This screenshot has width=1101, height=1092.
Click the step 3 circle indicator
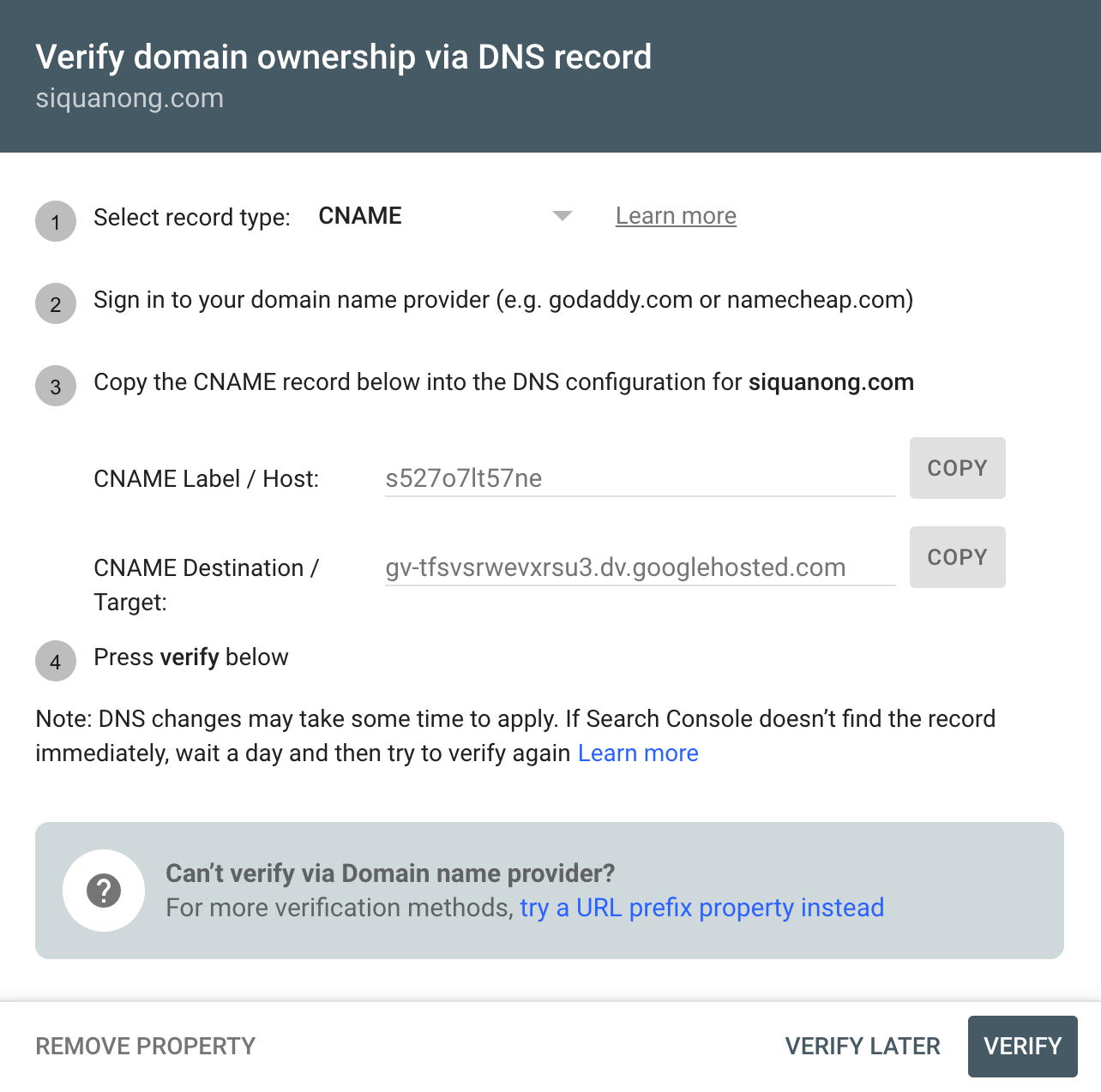(55, 387)
